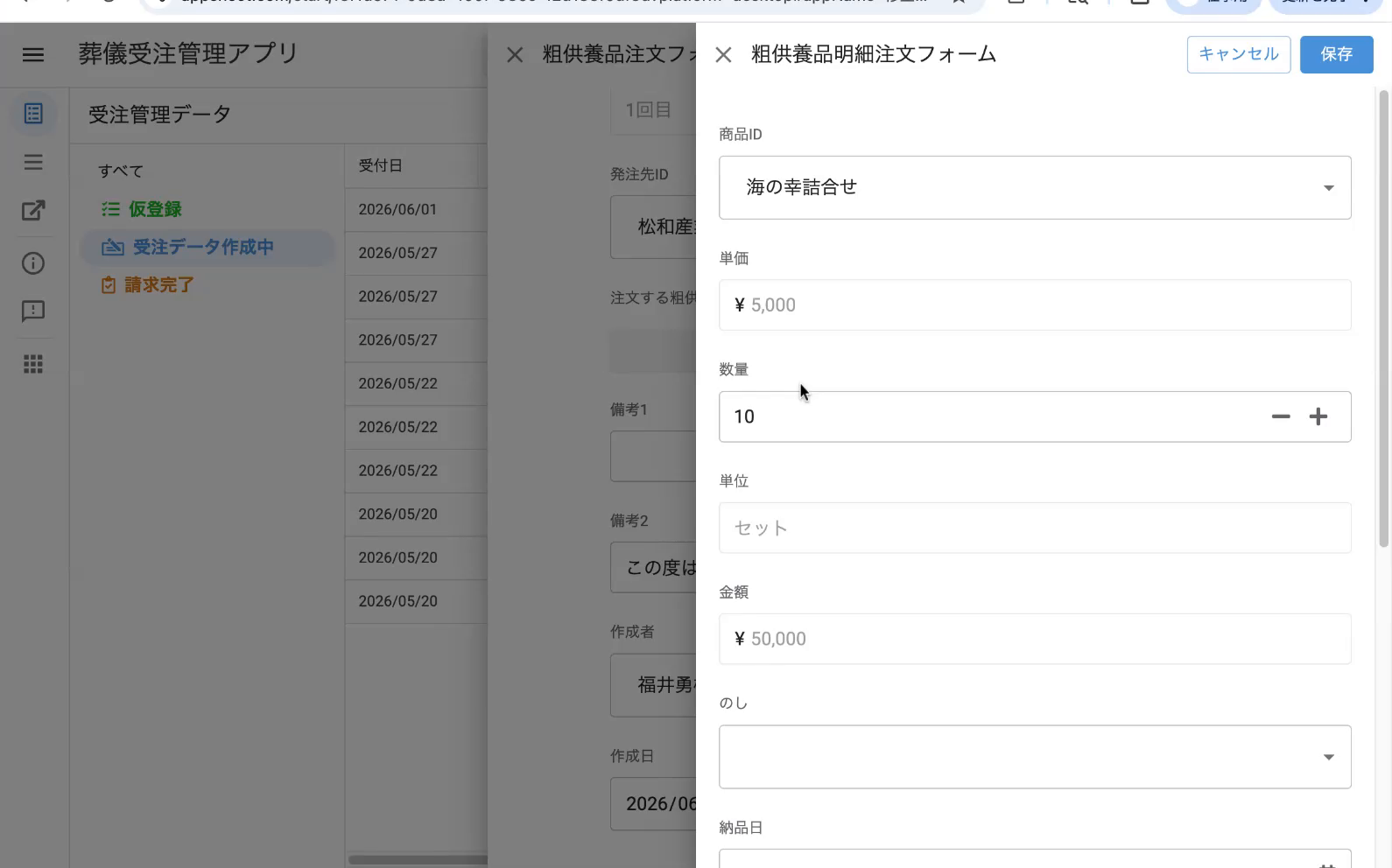
Task: Open the info circle sidebar icon
Action: [x=33, y=263]
